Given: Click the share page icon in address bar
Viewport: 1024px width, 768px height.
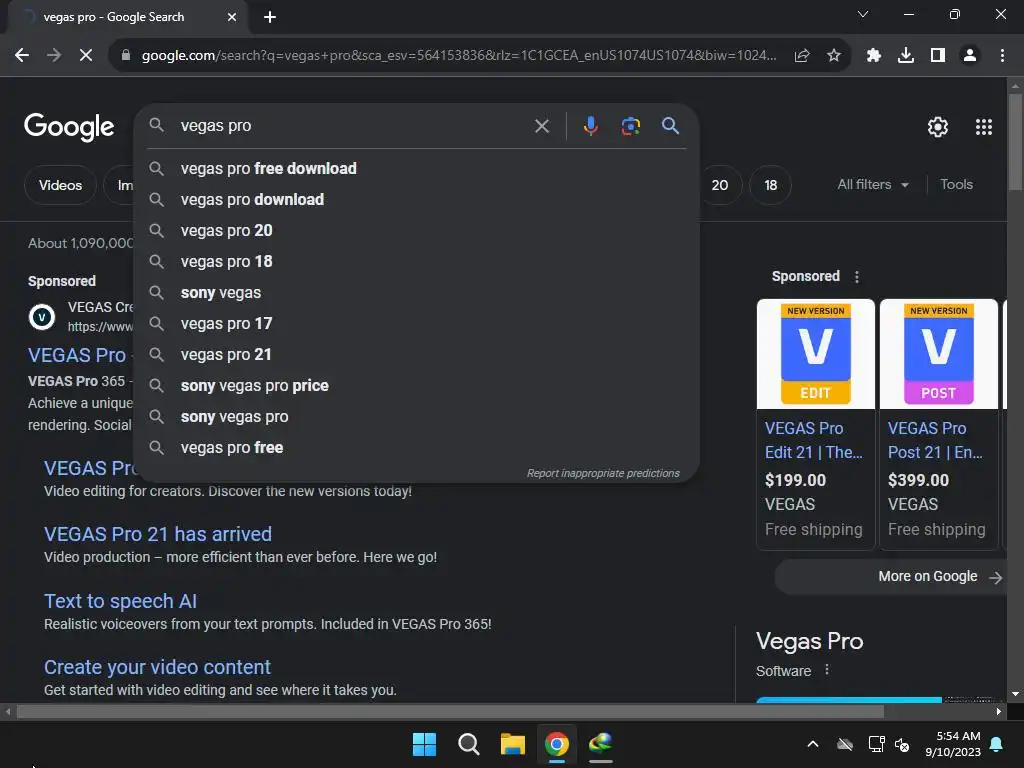Looking at the screenshot, I should pyautogui.click(x=802, y=56).
